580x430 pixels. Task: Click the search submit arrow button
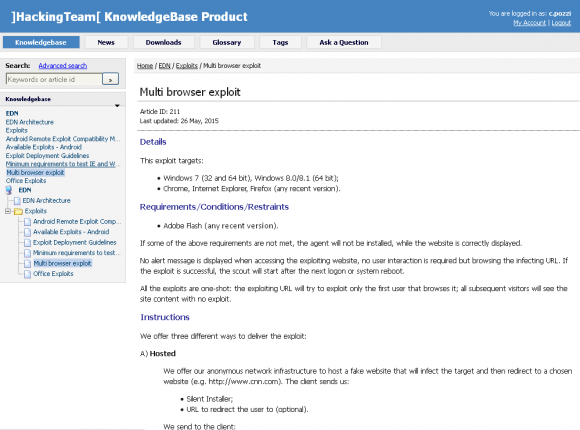point(110,79)
